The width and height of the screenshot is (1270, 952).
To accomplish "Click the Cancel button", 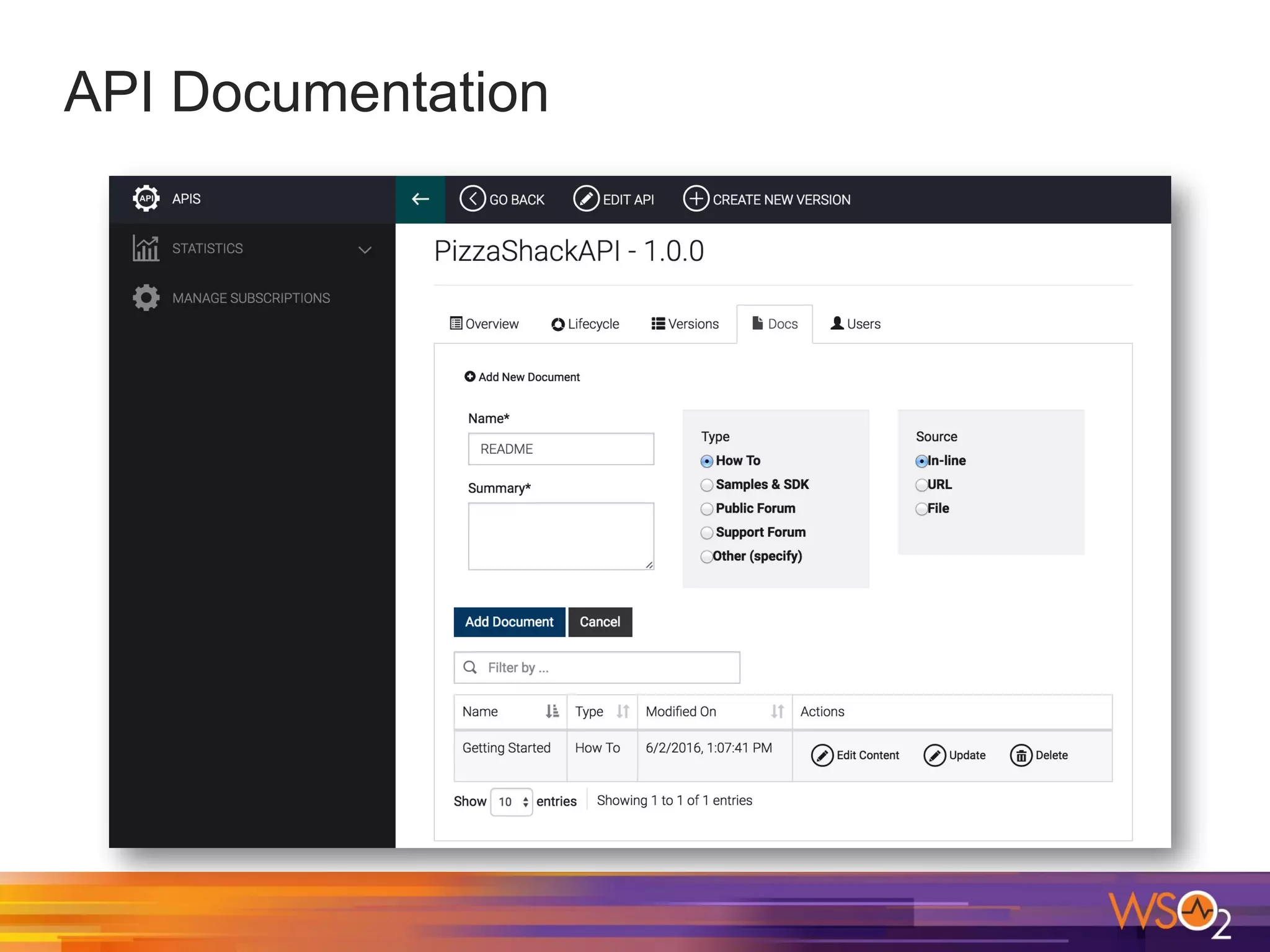I will (x=600, y=622).
